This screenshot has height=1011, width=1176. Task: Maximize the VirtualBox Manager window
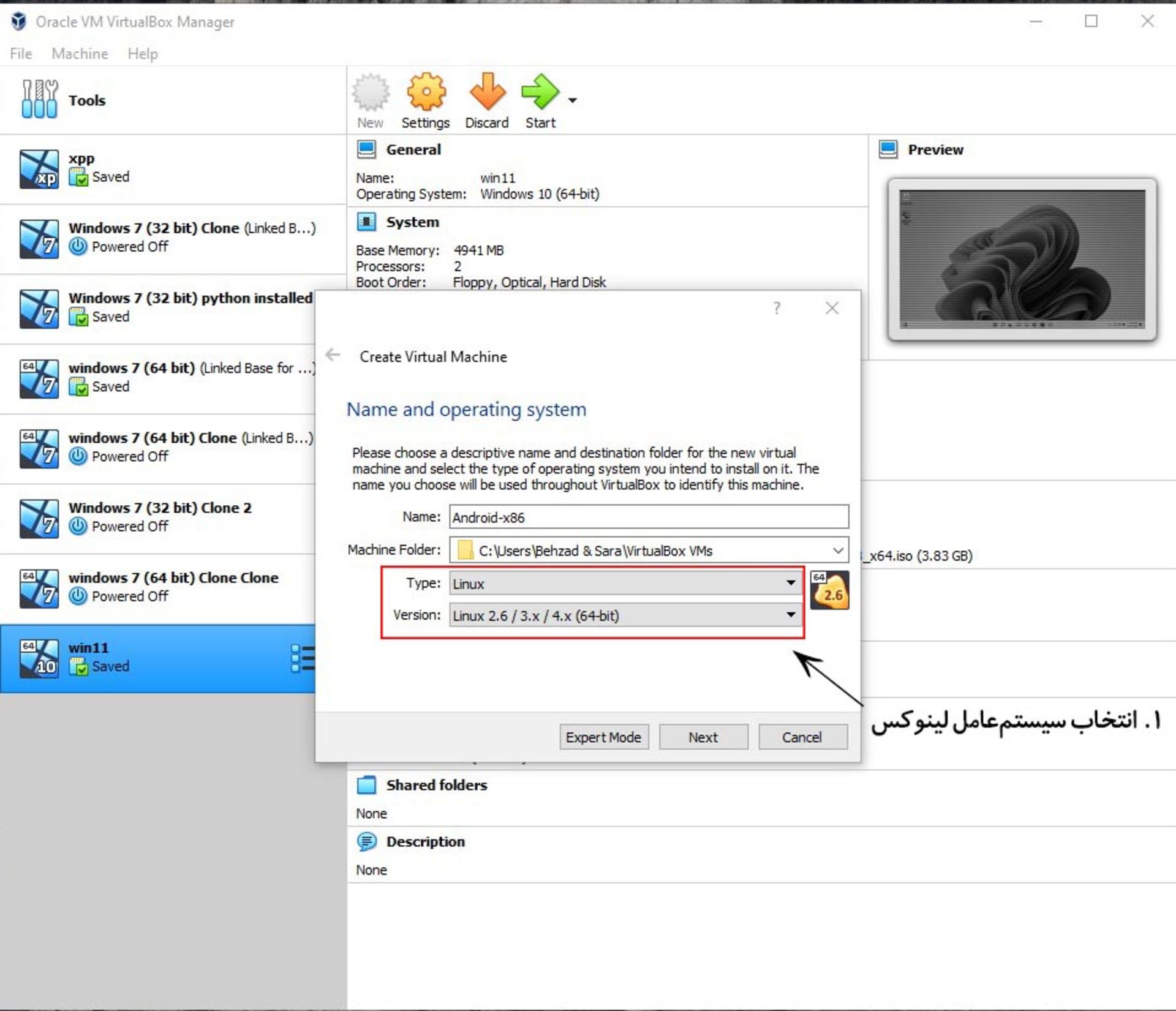coord(1091,21)
